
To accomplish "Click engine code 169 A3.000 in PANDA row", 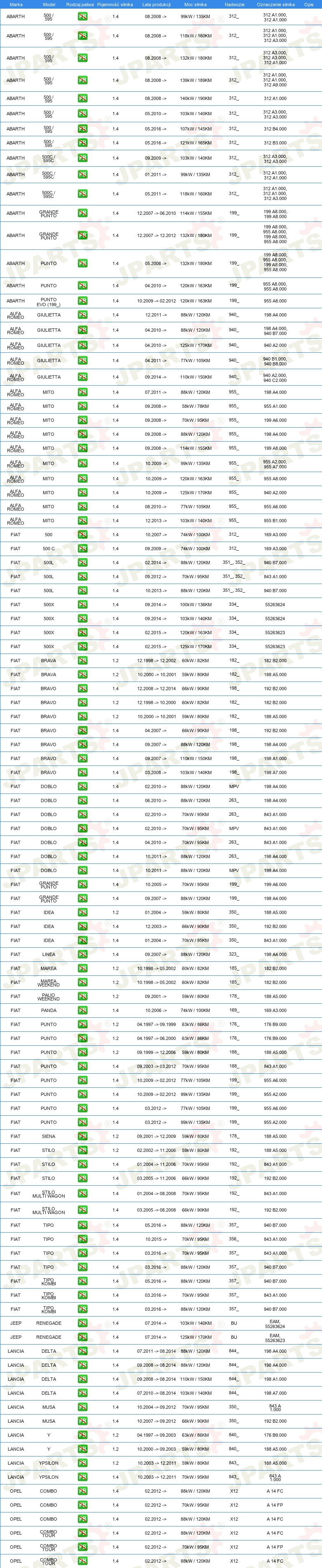I will tap(275, 1010).
